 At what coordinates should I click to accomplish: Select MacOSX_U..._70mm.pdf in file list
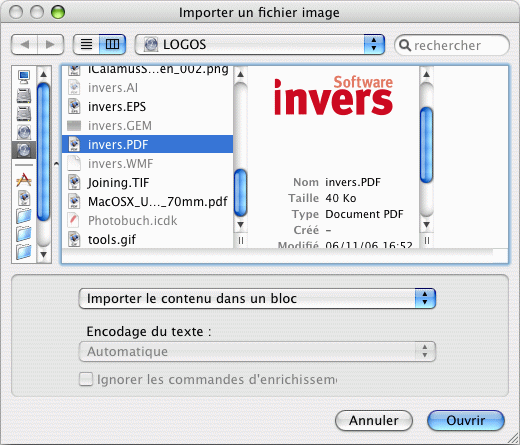(147, 202)
